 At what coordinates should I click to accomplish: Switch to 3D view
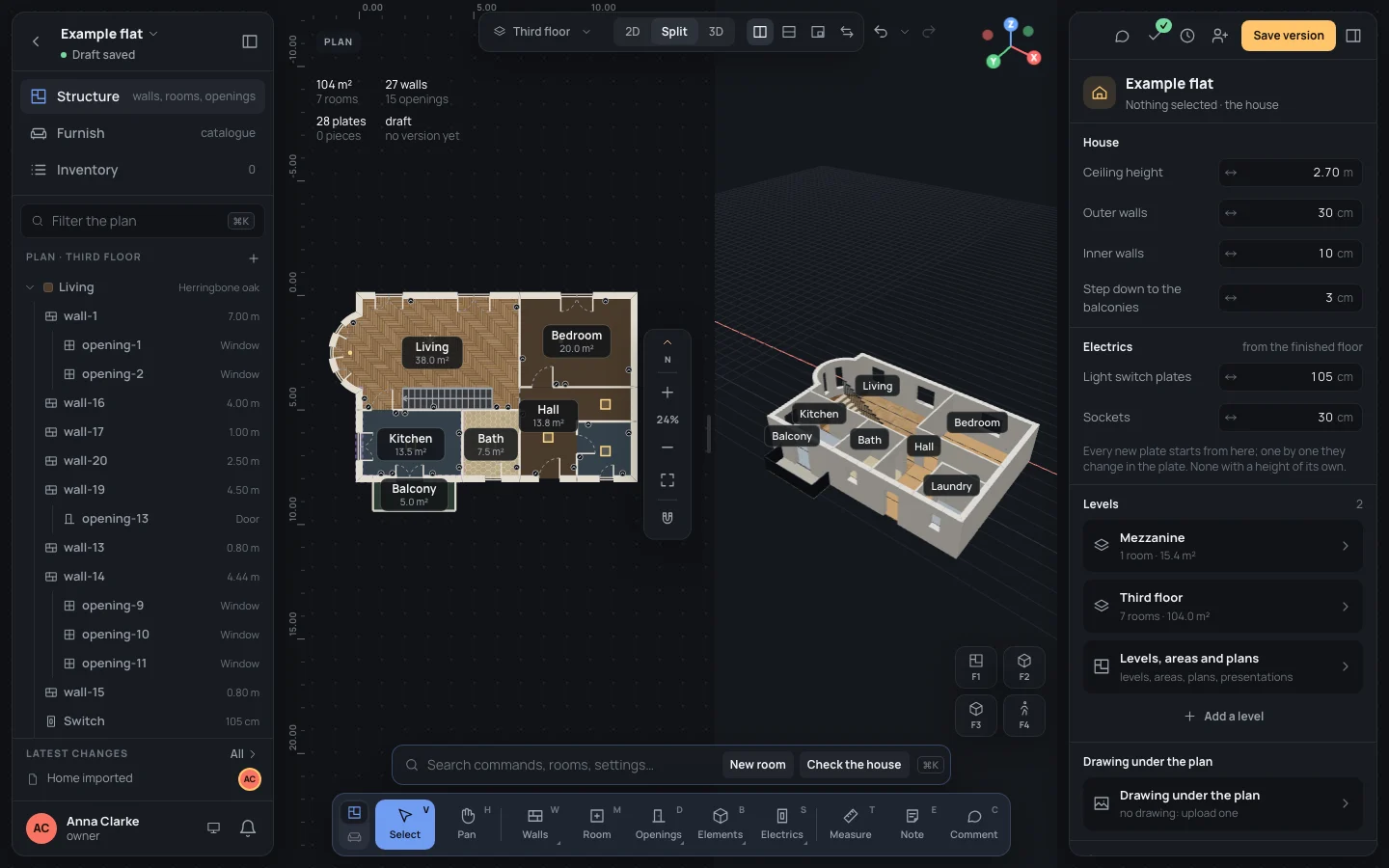click(716, 32)
